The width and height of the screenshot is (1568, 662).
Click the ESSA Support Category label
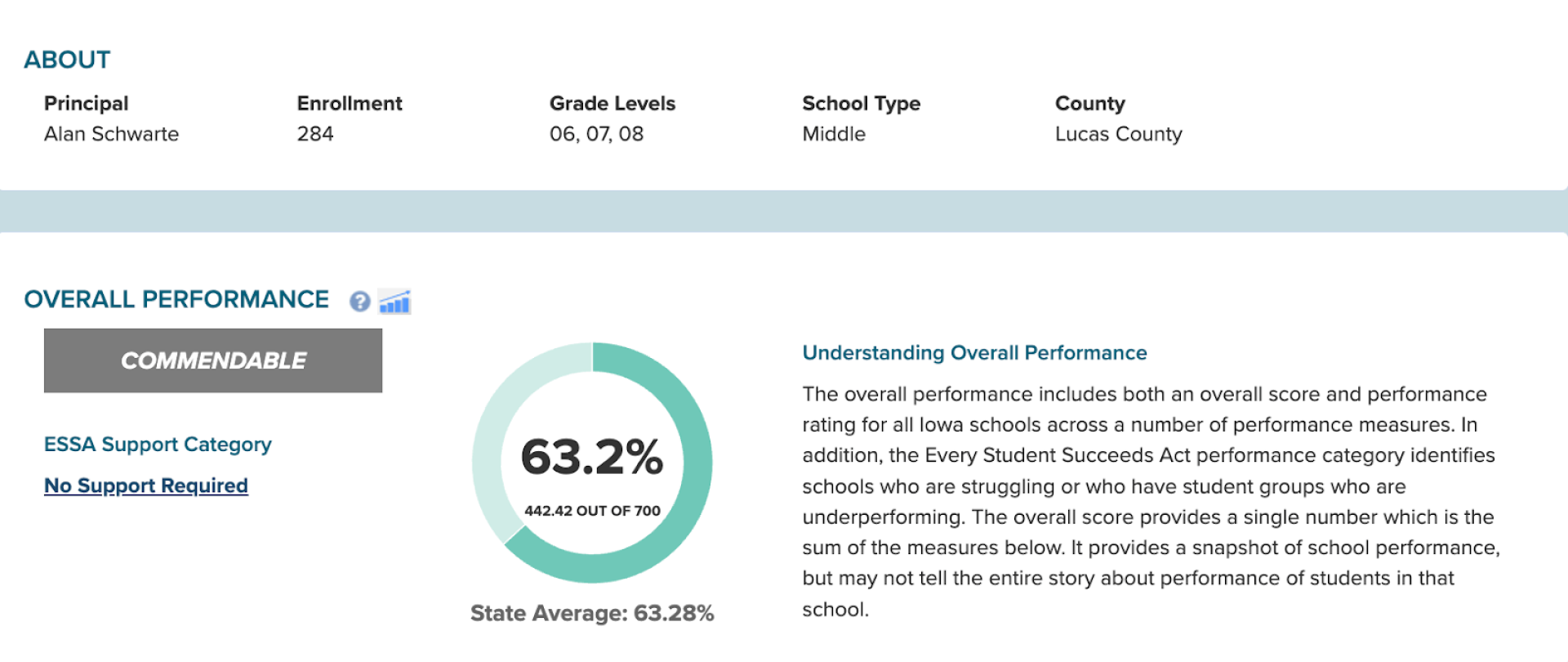pyautogui.click(x=158, y=445)
